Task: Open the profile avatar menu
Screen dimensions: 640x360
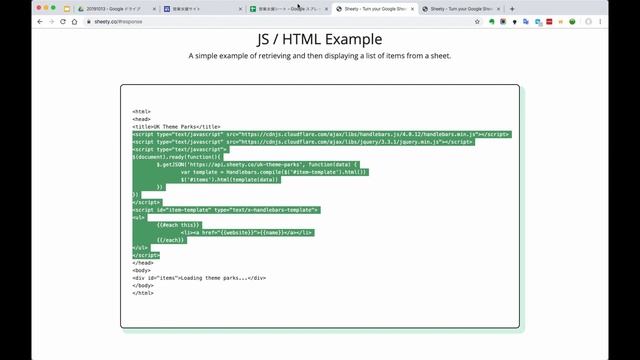Action: (x=588, y=22)
